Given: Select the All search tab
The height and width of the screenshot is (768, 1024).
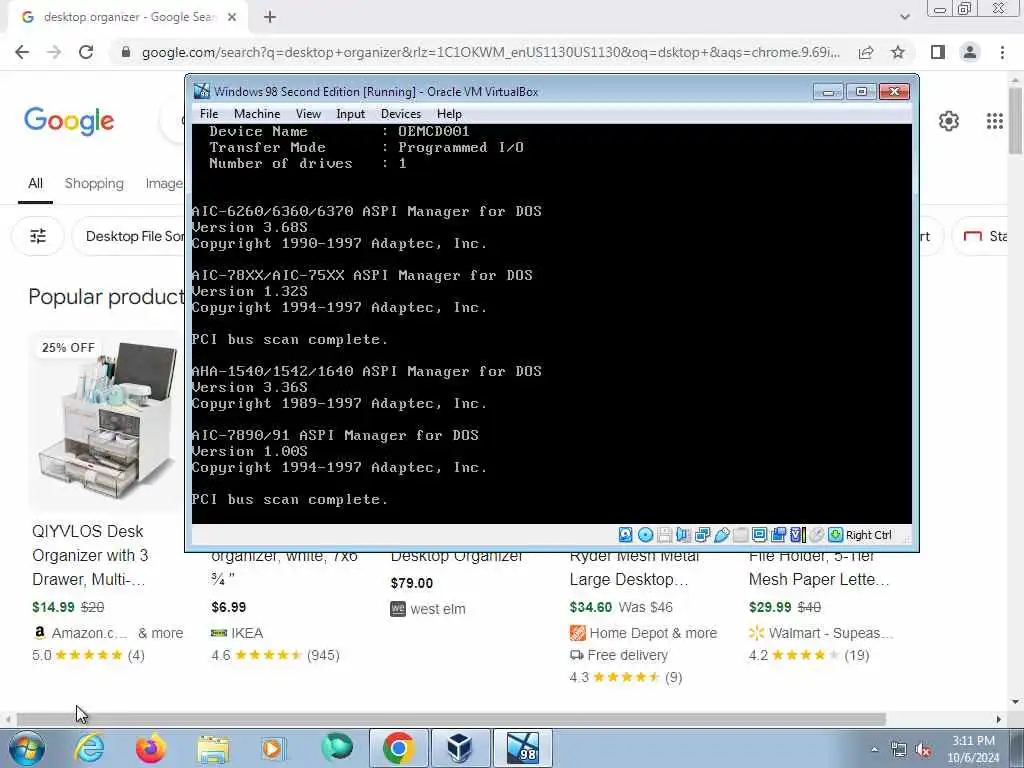Looking at the screenshot, I should 35,184.
